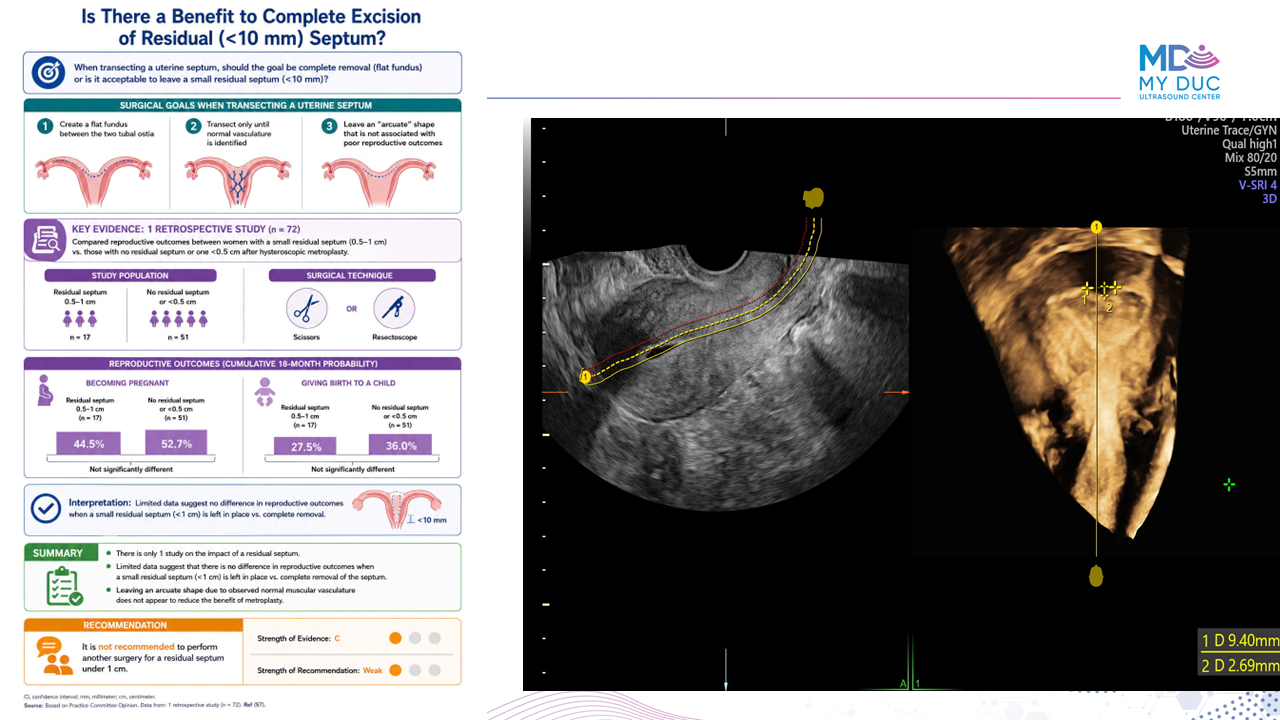Select the numbered circle 1 surgical goal

coord(44,126)
